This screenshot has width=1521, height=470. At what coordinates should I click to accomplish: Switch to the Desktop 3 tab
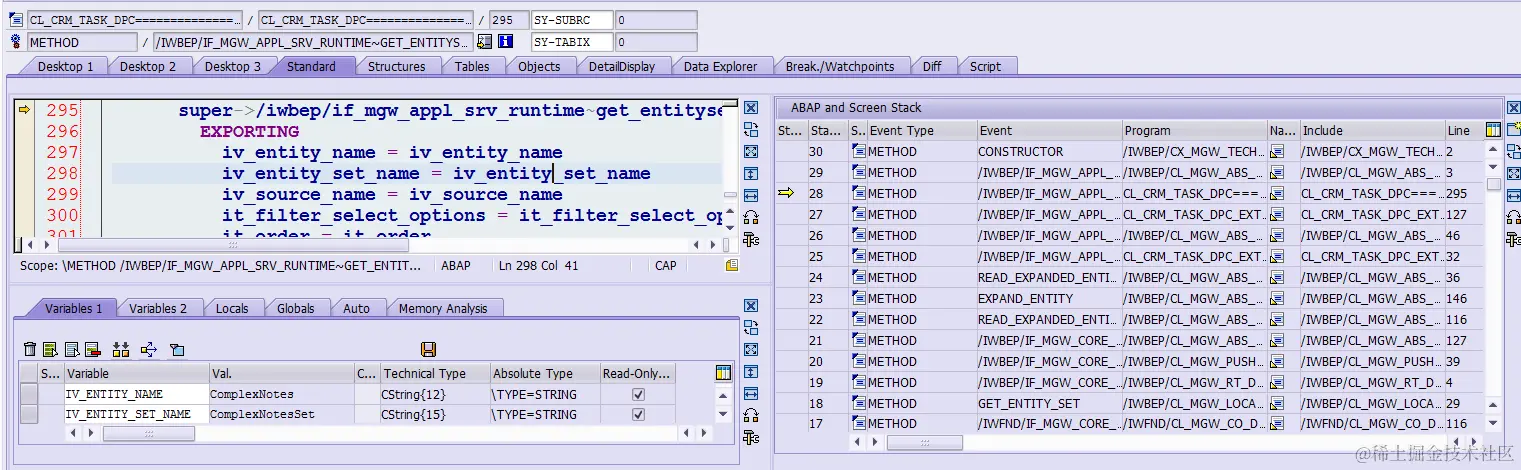233,66
